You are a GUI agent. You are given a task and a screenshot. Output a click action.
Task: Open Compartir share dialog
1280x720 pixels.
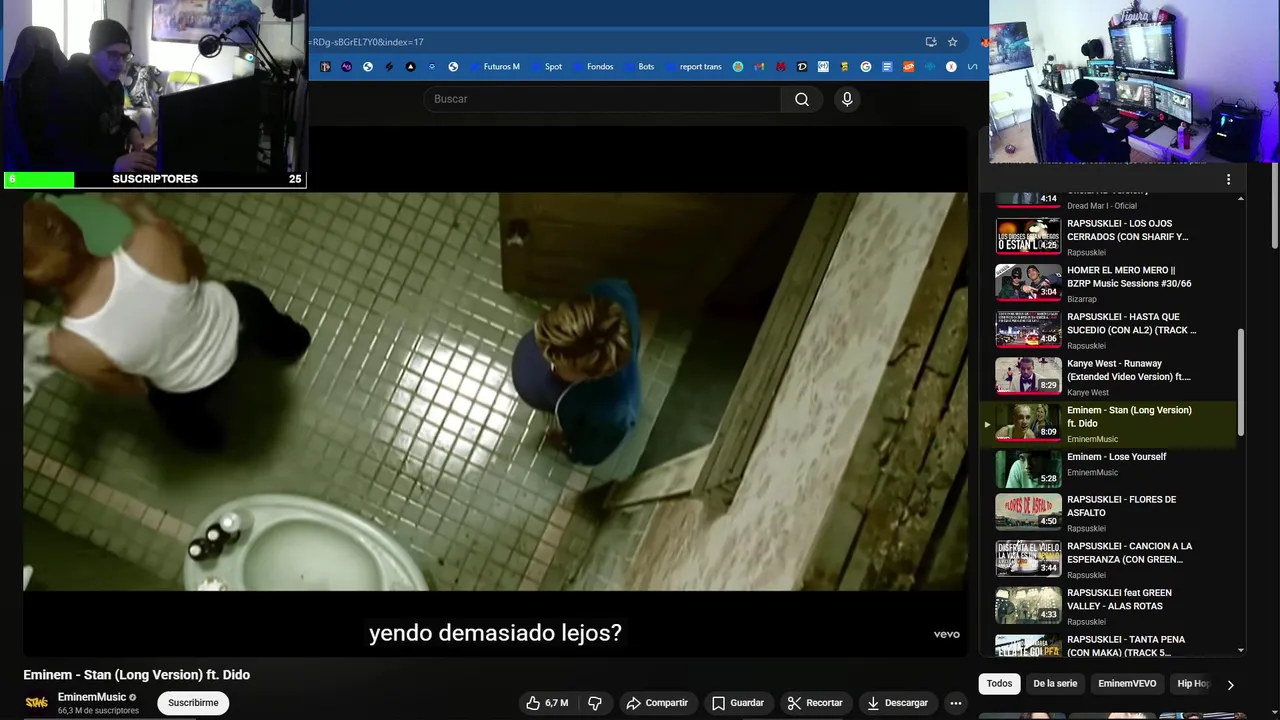point(657,703)
